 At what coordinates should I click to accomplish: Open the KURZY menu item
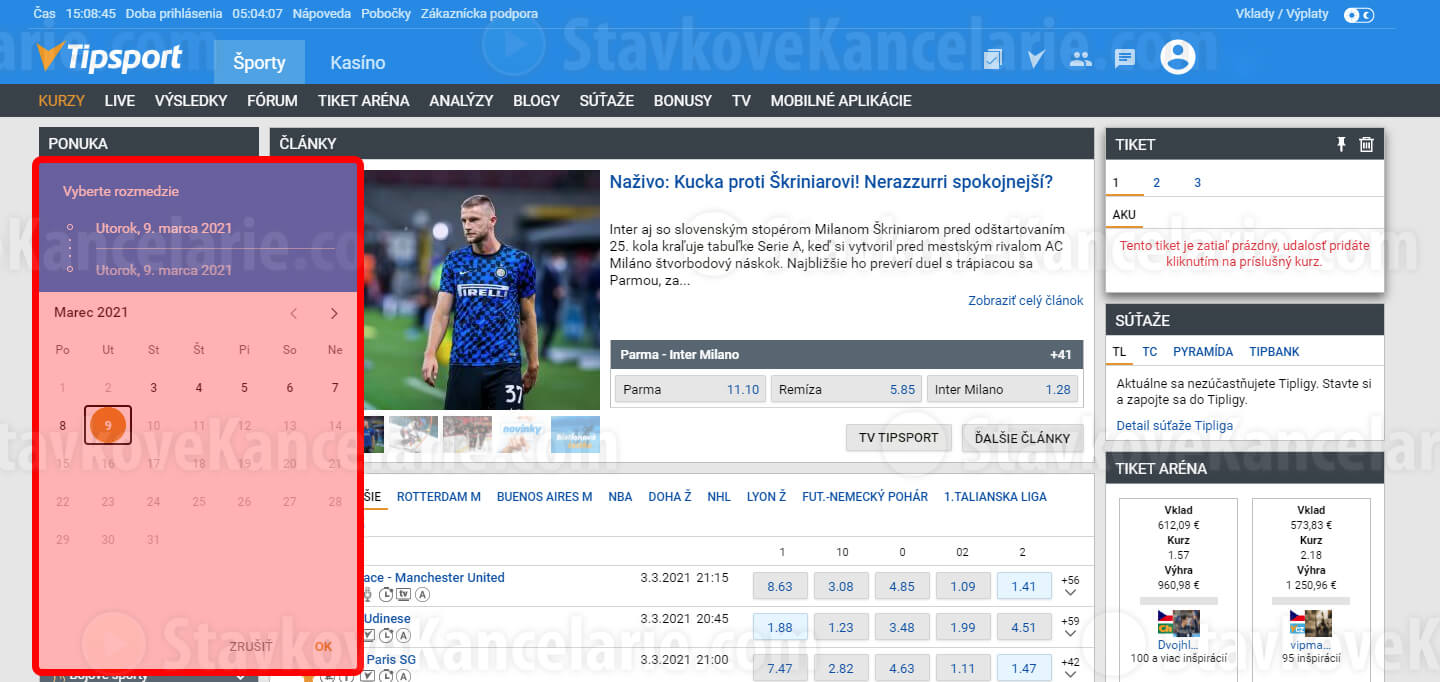coord(62,100)
